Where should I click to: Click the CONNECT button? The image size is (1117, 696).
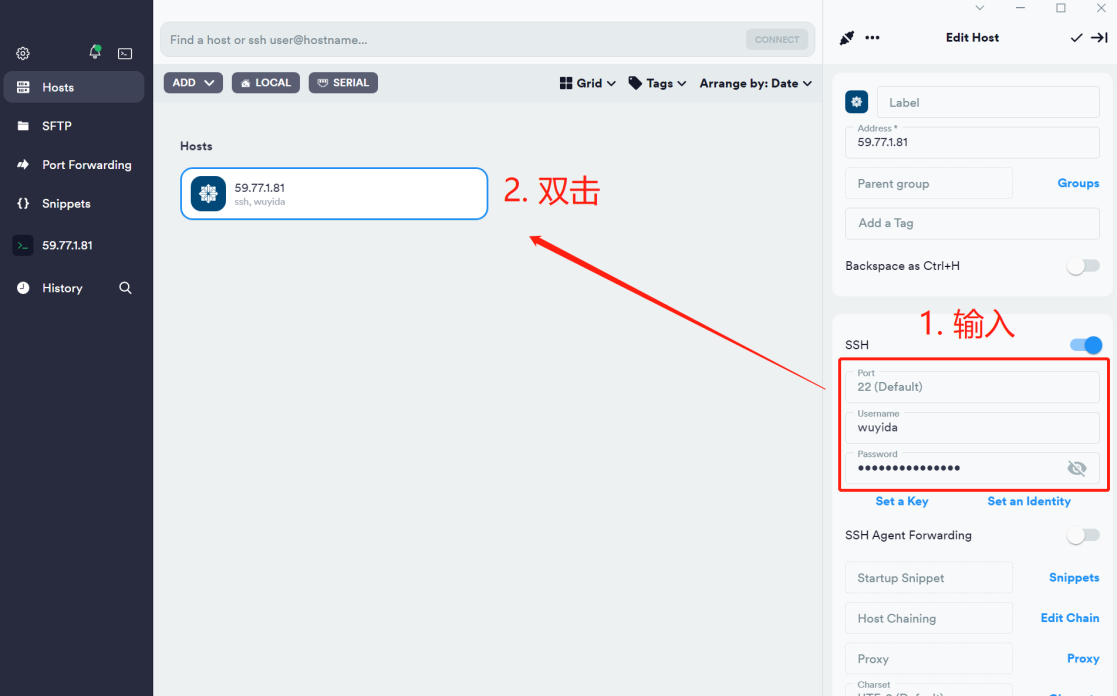[x=776, y=40]
